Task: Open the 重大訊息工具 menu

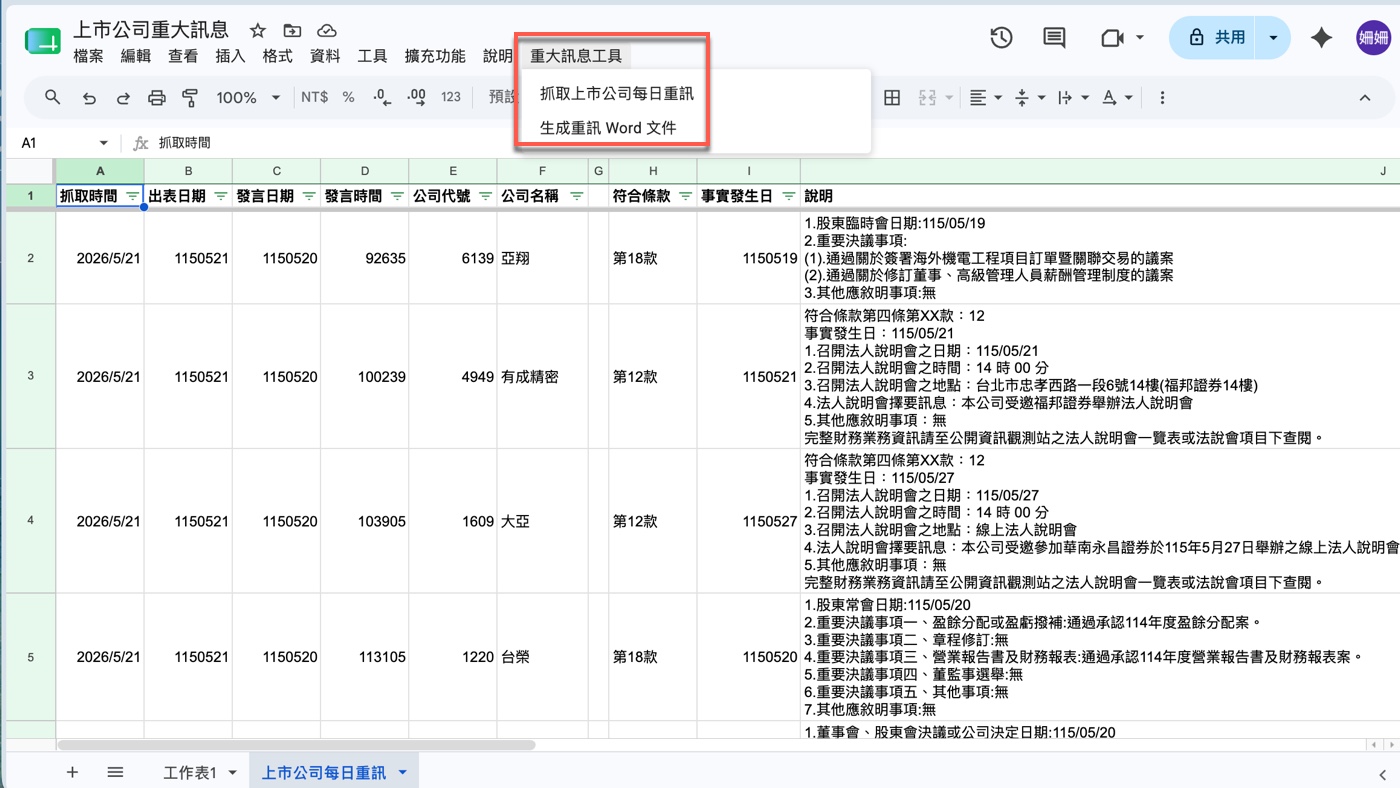Action: click(576, 56)
